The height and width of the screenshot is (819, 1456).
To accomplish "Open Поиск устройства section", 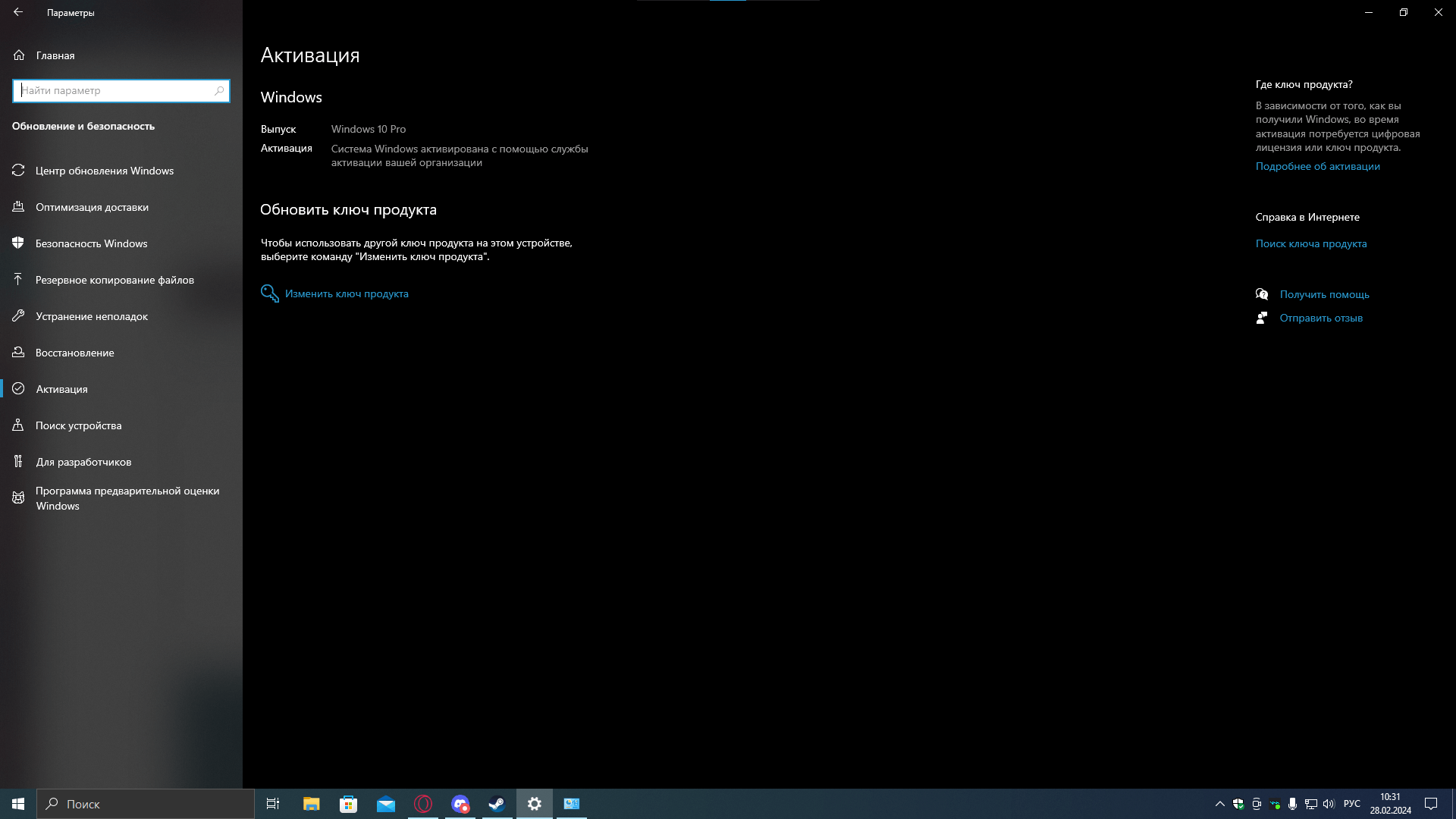I will [x=78, y=425].
